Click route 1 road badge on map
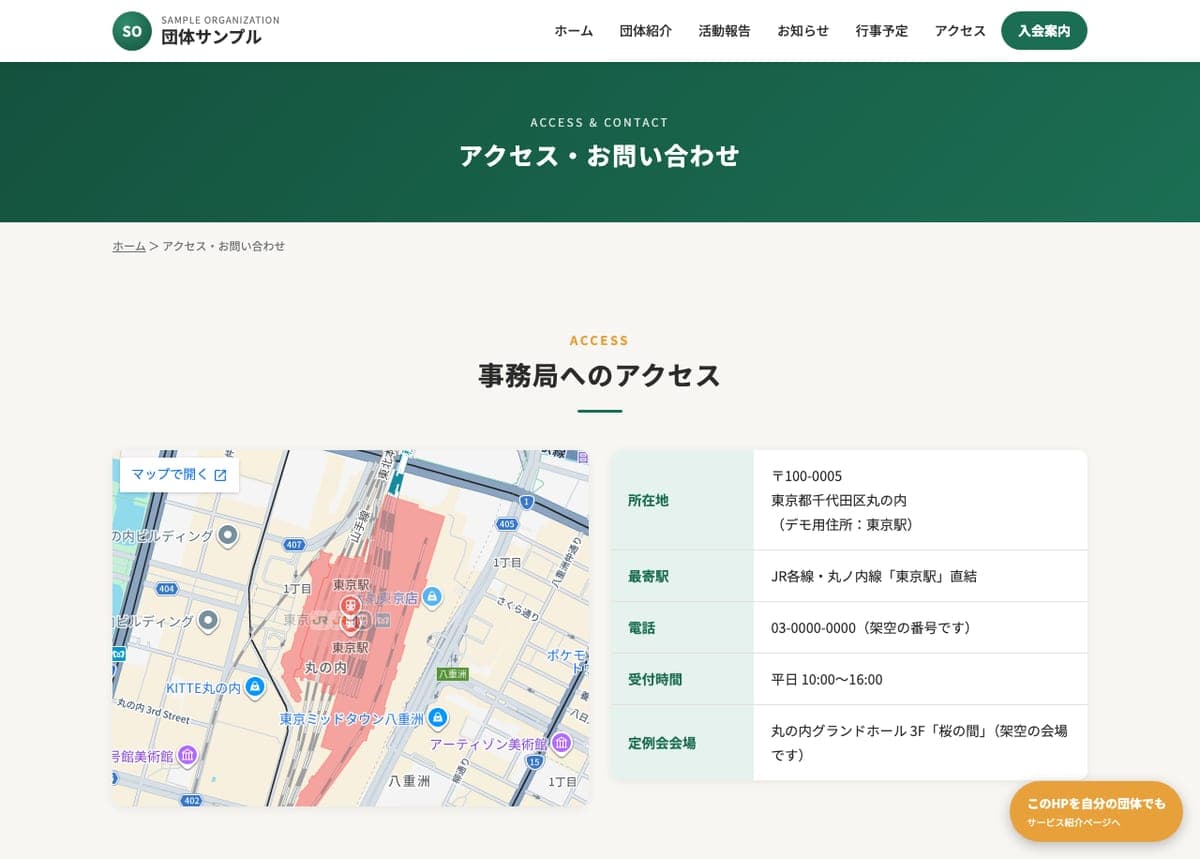 [527, 502]
